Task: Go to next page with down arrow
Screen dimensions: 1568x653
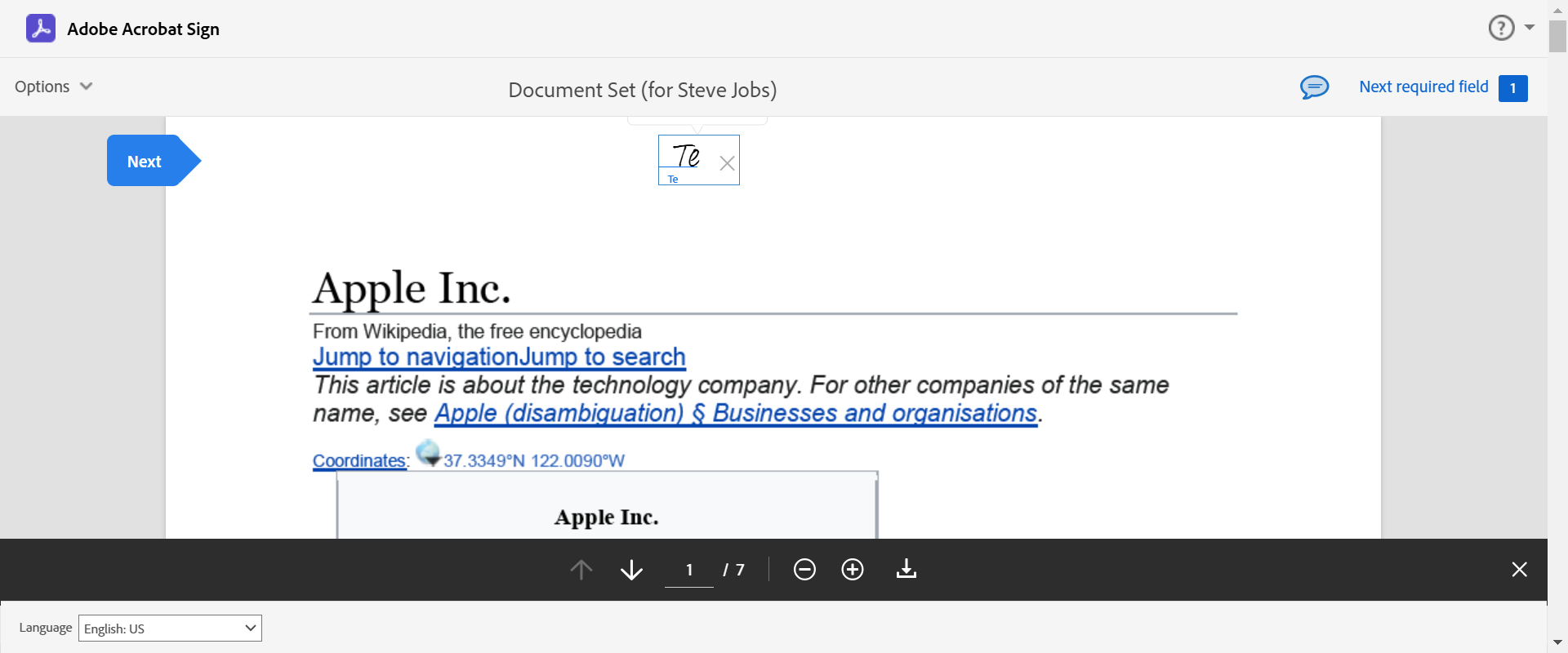Action: point(631,569)
